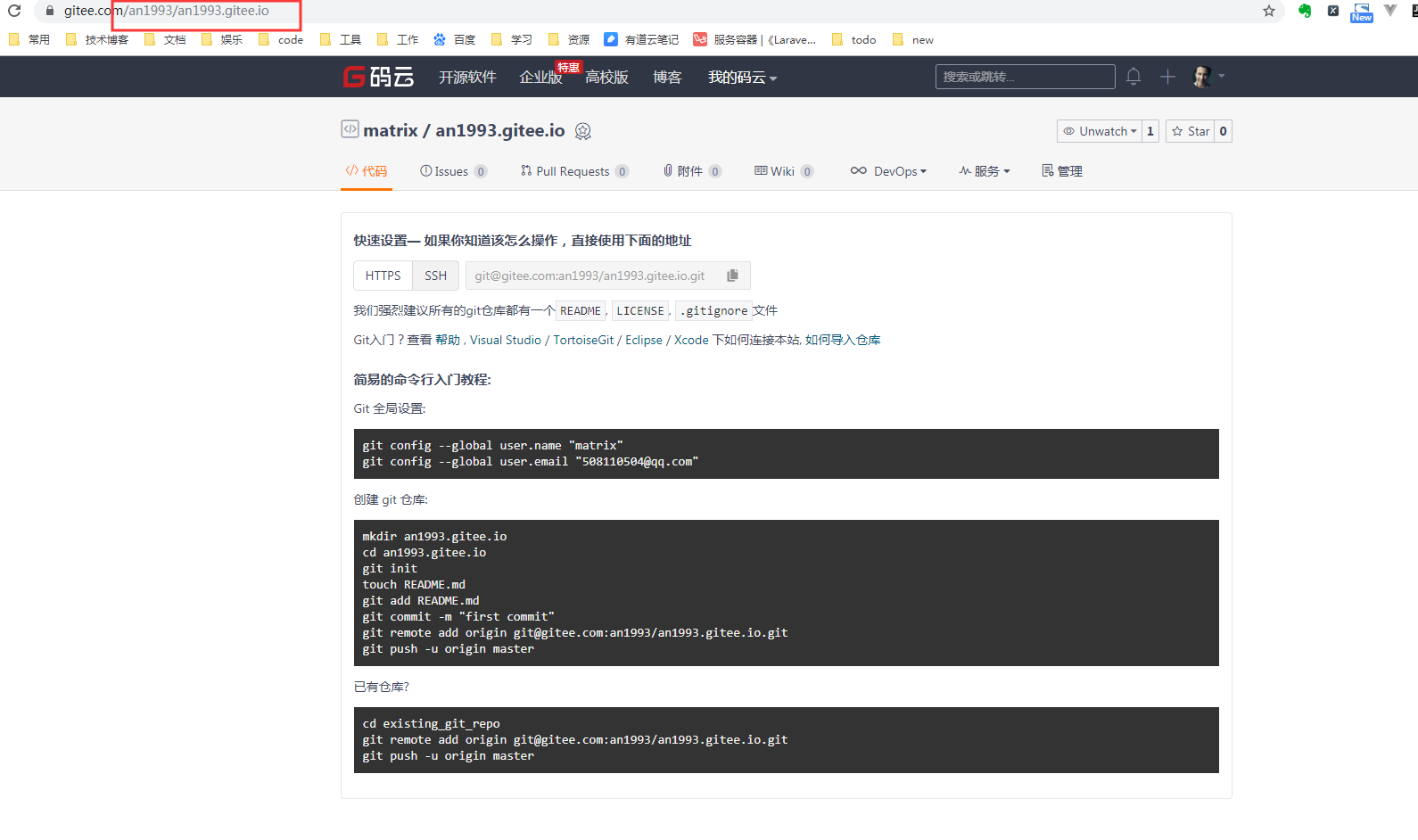This screenshot has width=1418, height=840.
Task: Open the 工作 bookmark folder
Action: (x=398, y=39)
